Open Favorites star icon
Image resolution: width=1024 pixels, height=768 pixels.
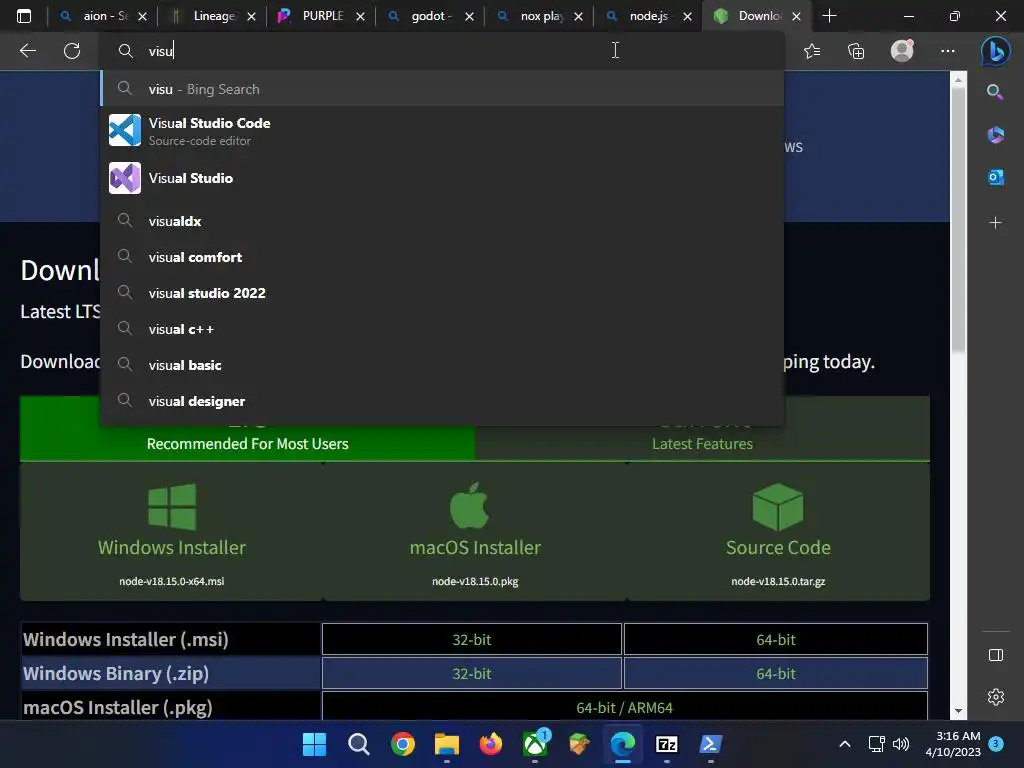pyautogui.click(x=812, y=51)
